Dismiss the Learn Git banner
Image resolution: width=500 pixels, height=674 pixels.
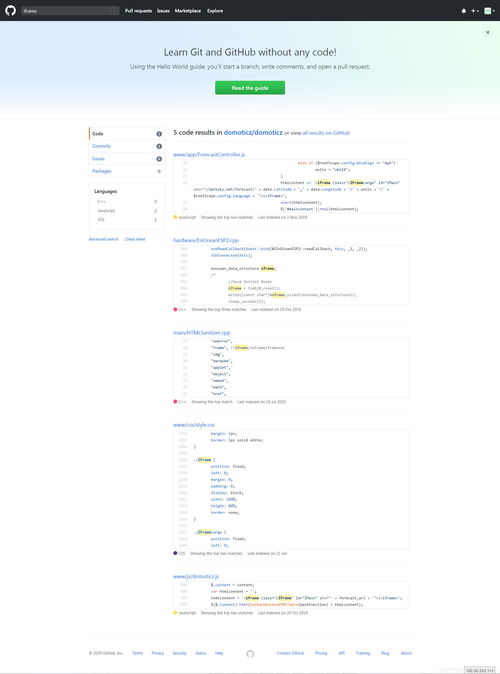tap(488, 32)
